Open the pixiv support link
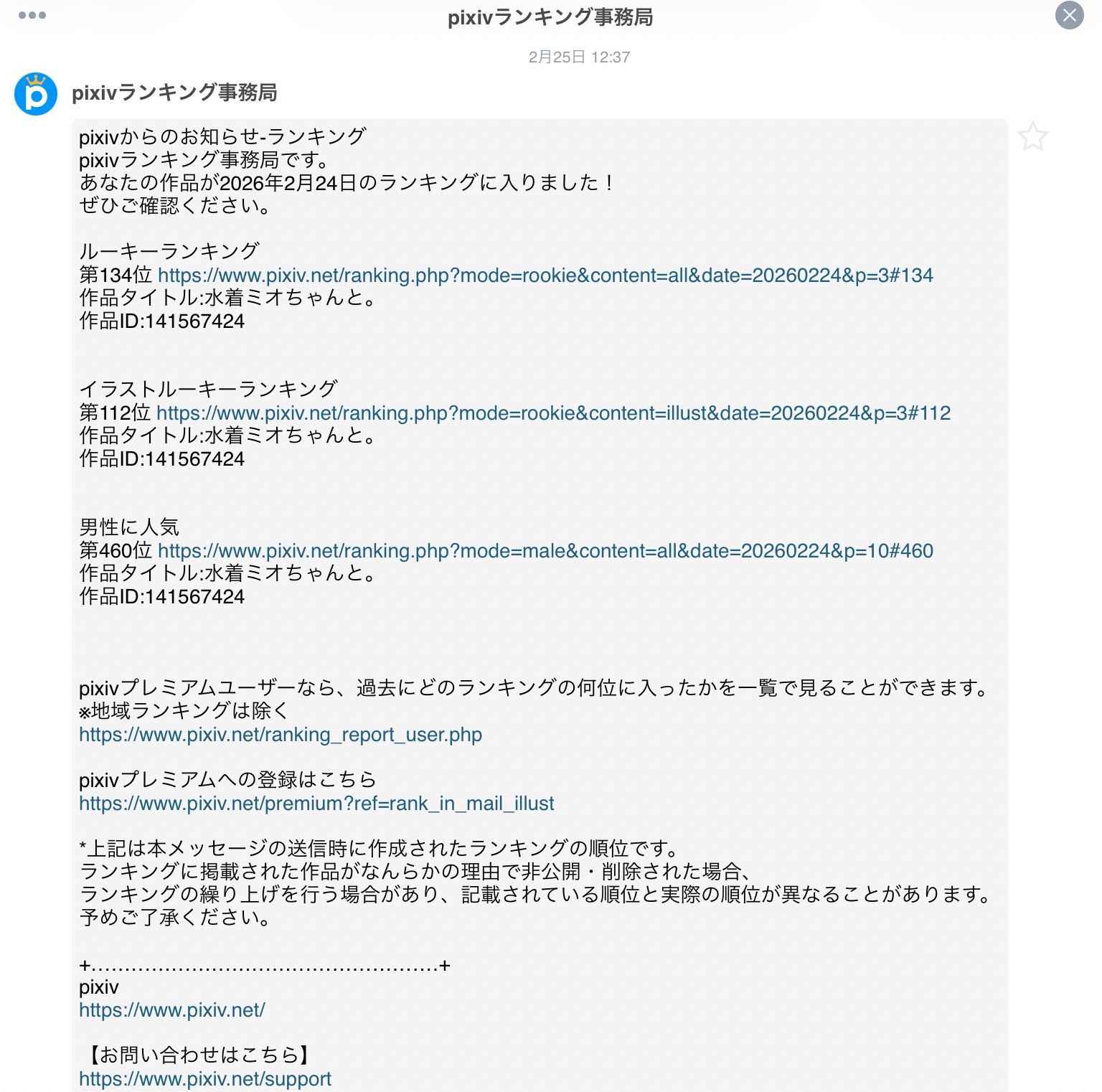1102x1092 pixels. (x=205, y=1079)
